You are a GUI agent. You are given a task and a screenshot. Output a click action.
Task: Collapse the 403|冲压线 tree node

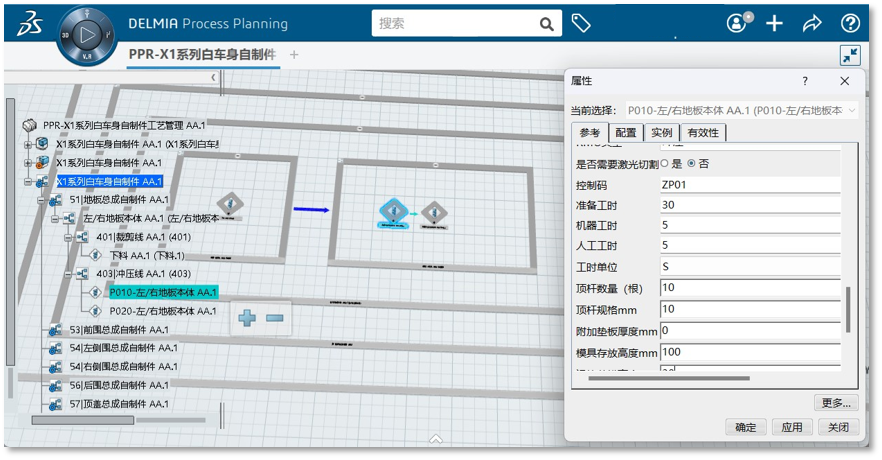click(x=69, y=274)
